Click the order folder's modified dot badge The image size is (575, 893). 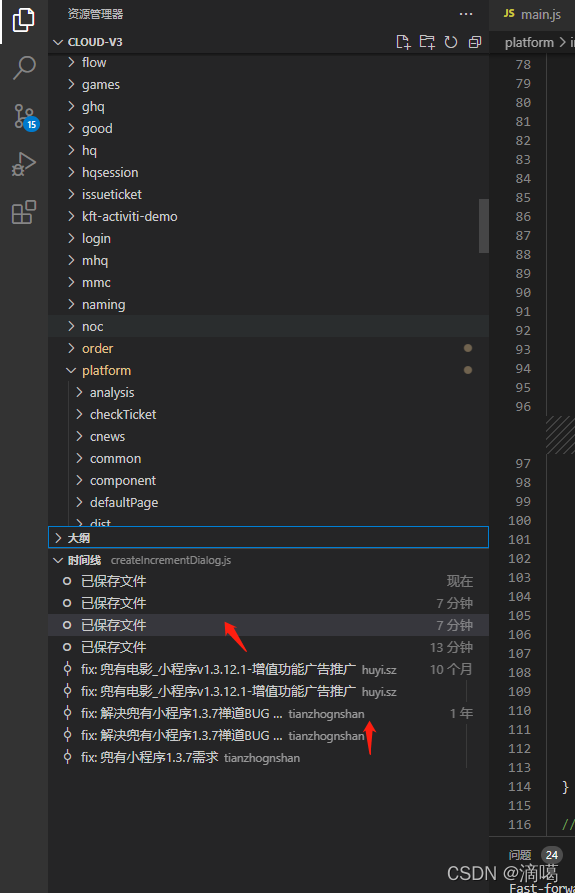(x=467, y=348)
